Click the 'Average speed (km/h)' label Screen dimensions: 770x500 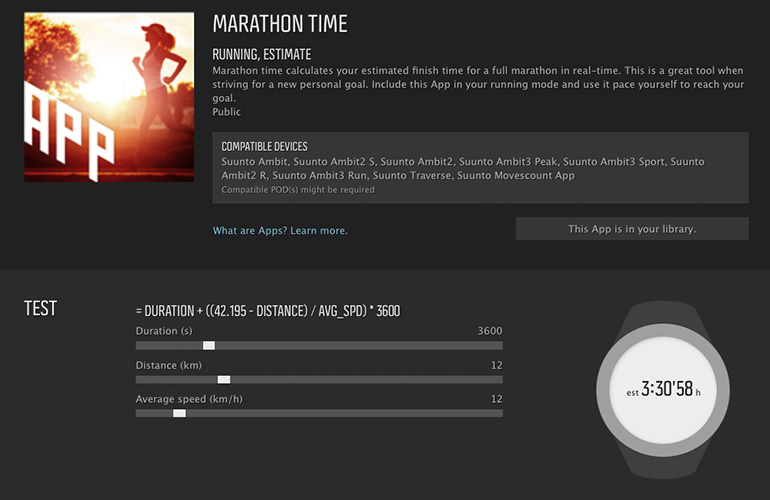tap(189, 399)
